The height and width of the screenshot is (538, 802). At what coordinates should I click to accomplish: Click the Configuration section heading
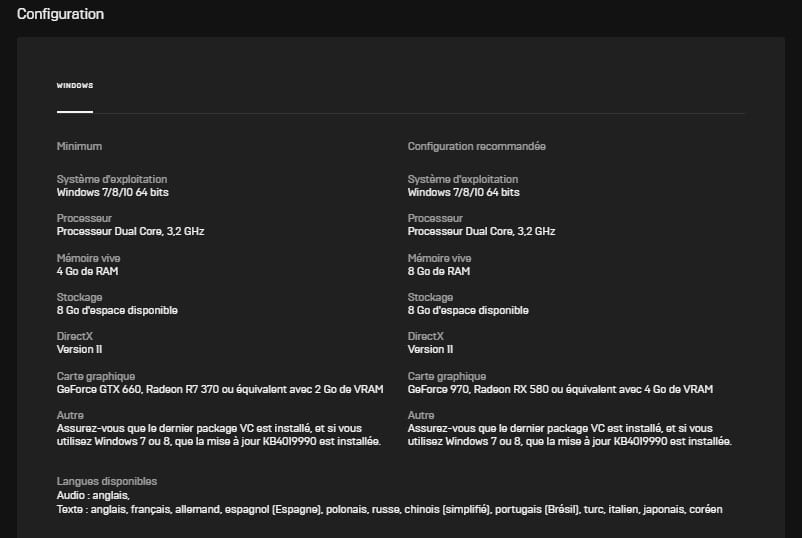point(60,14)
